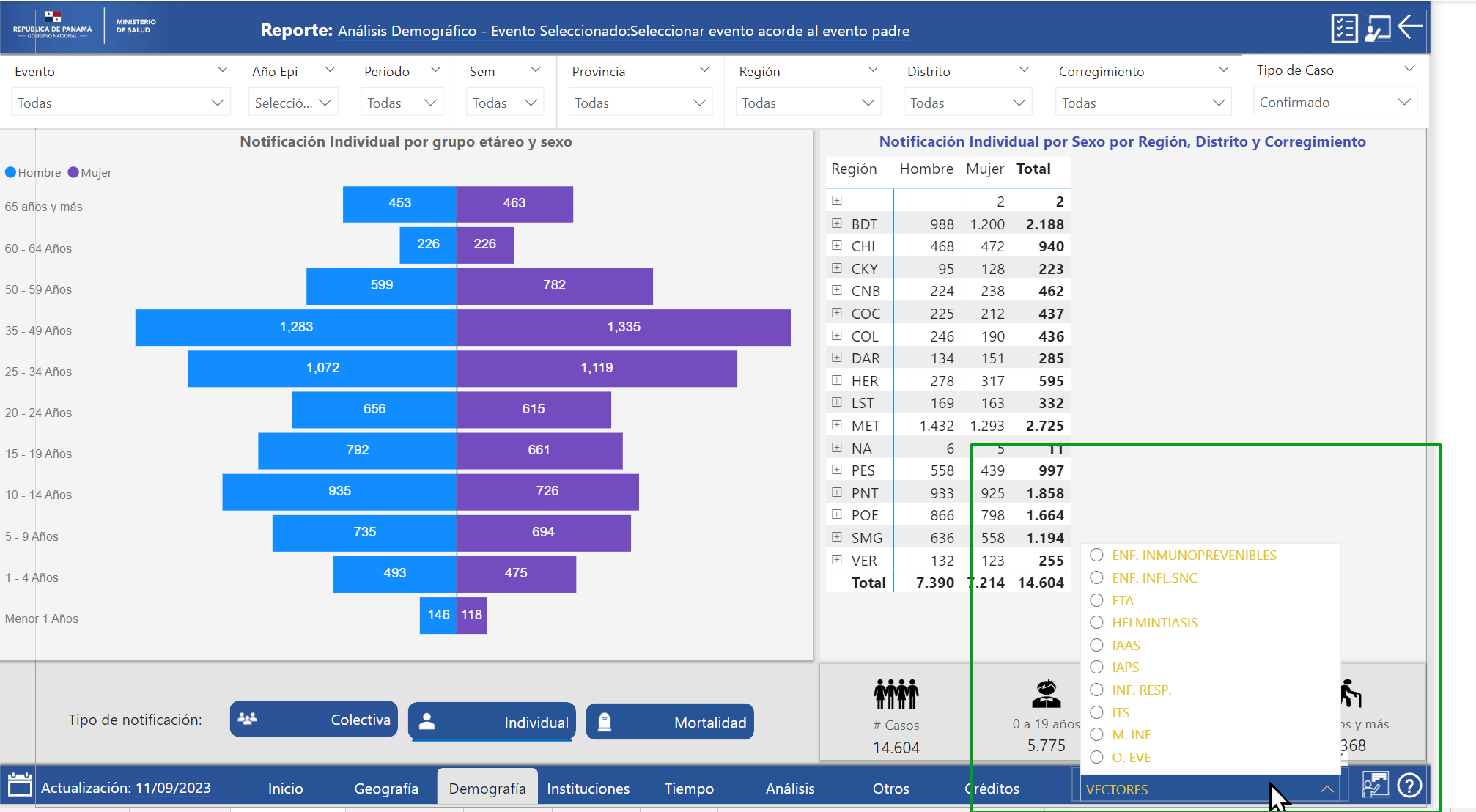Pick the ITS radio option
Viewport: 1476px width, 812px height.
pos(1096,712)
